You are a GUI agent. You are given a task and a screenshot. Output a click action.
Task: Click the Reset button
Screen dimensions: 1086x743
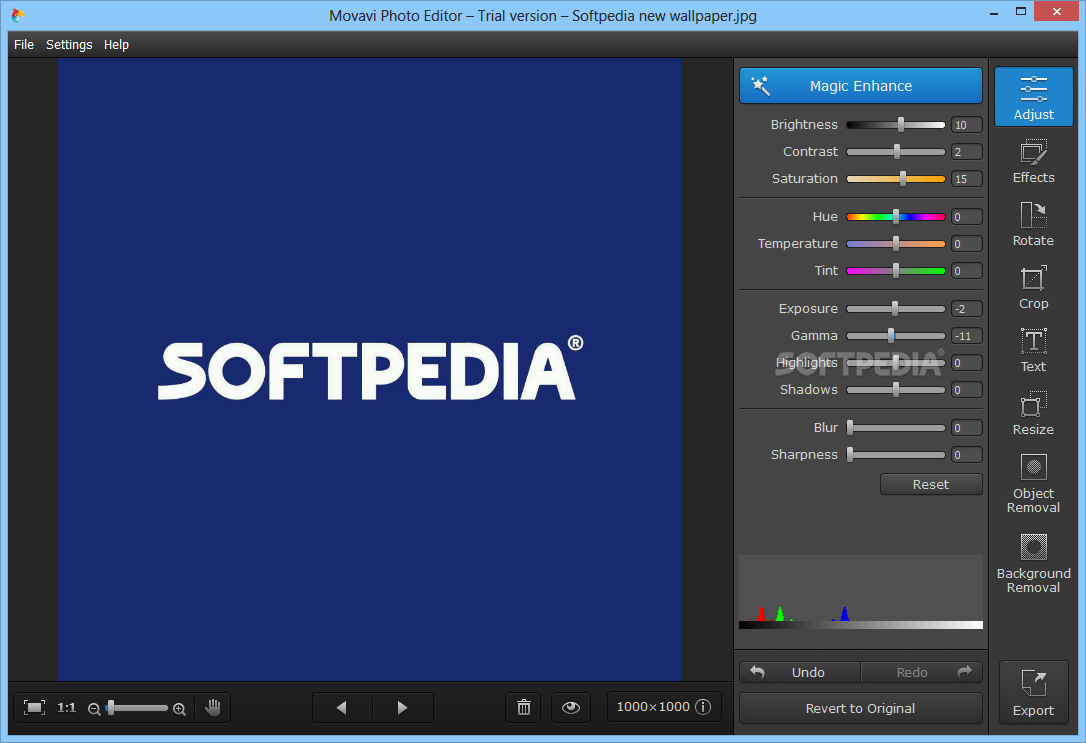tap(931, 485)
